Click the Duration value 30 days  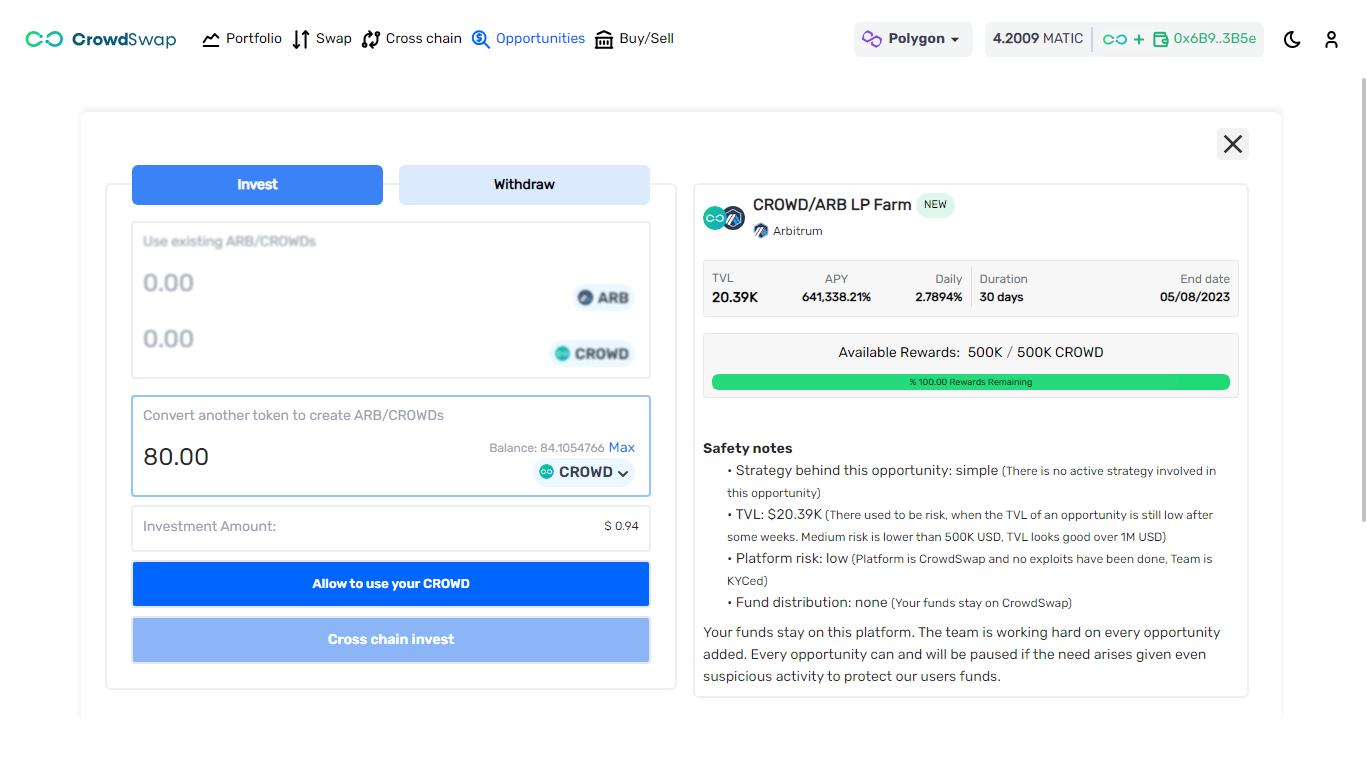[x=1001, y=297]
